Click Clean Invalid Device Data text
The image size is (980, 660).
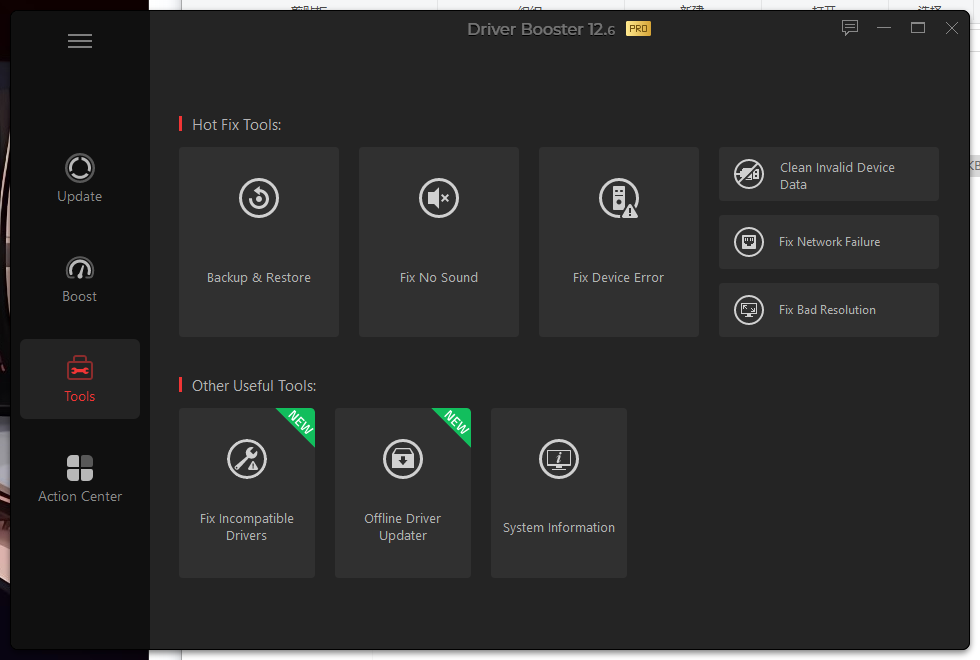[x=838, y=176]
